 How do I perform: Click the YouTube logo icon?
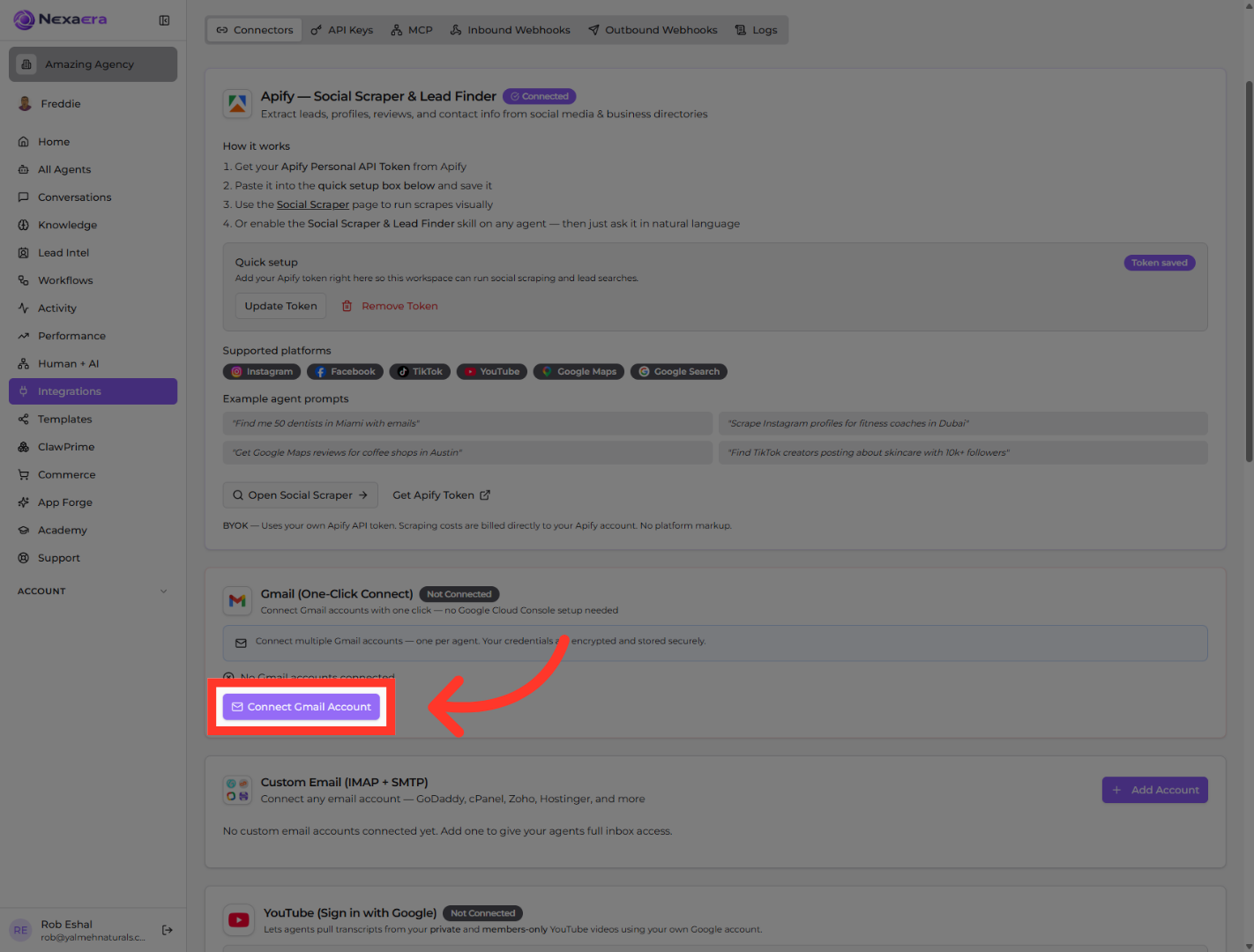tap(238, 920)
